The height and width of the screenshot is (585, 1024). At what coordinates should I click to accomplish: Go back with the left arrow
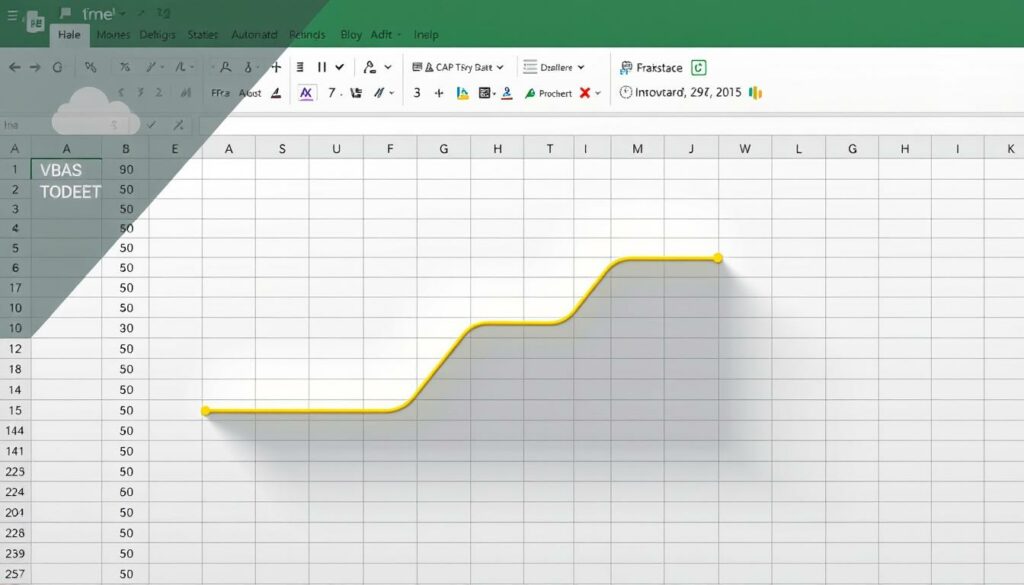point(14,67)
